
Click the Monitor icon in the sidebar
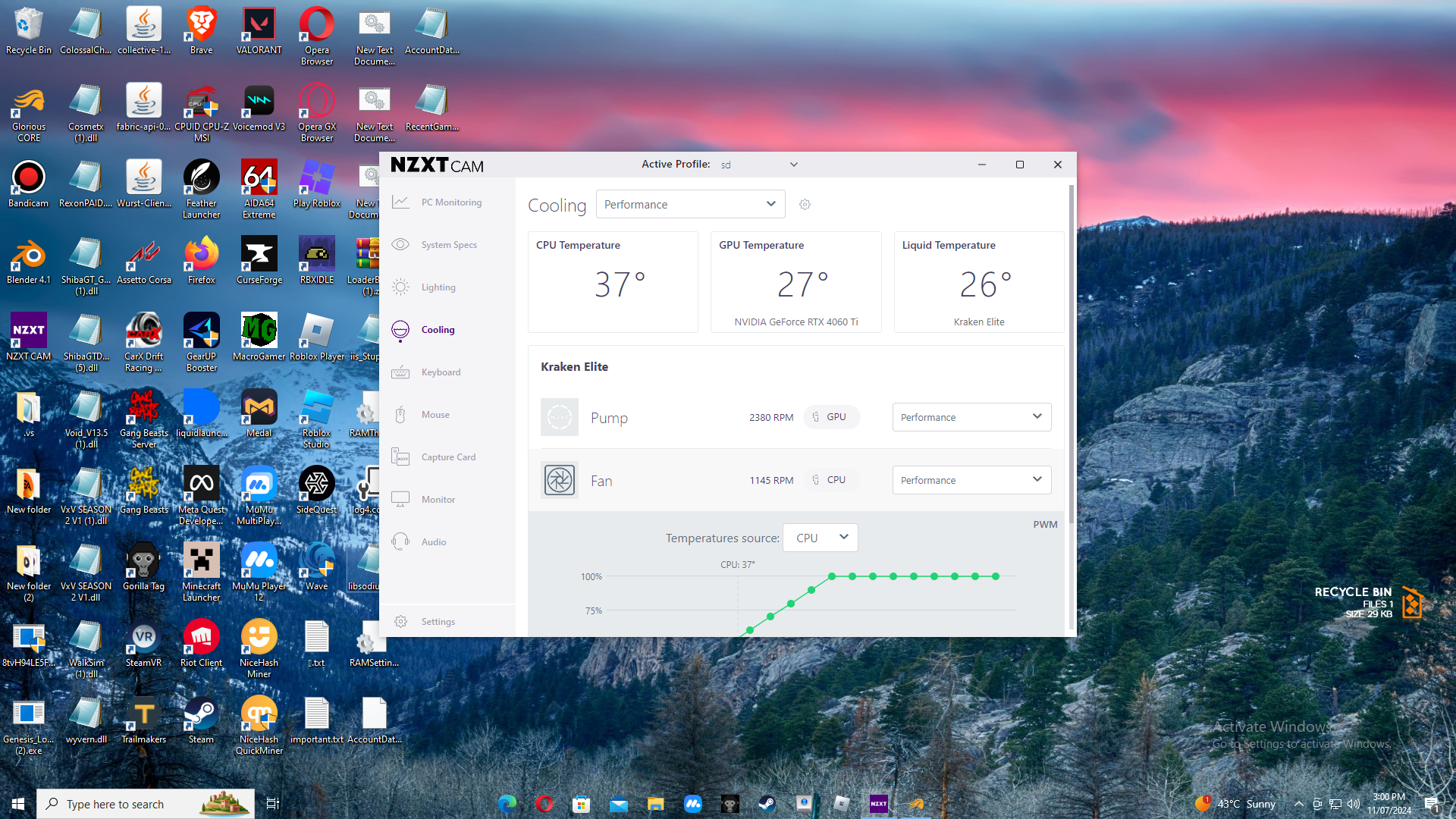pyautogui.click(x=400, y=500)
